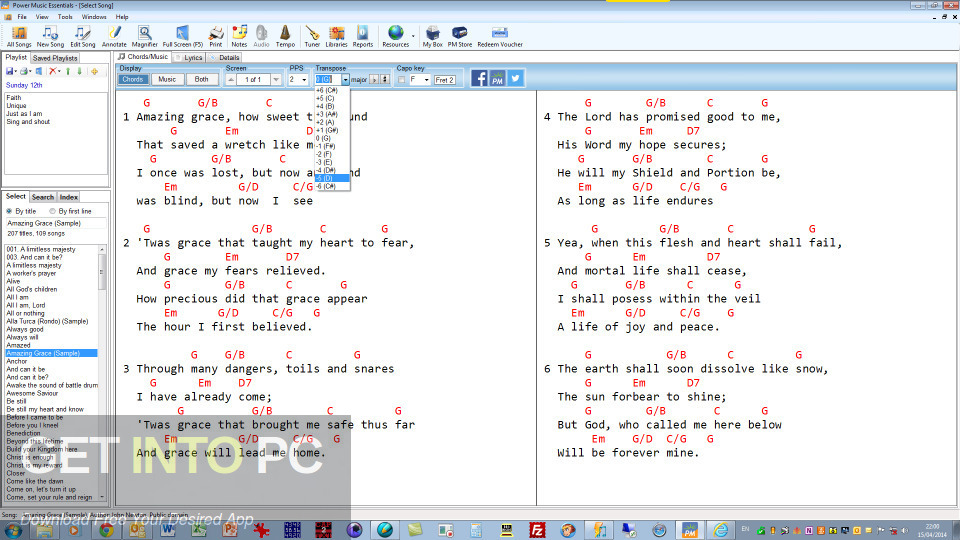The image size is (960, 540).
Task: Open the Tools menu
Action: (x=65, y=17)
